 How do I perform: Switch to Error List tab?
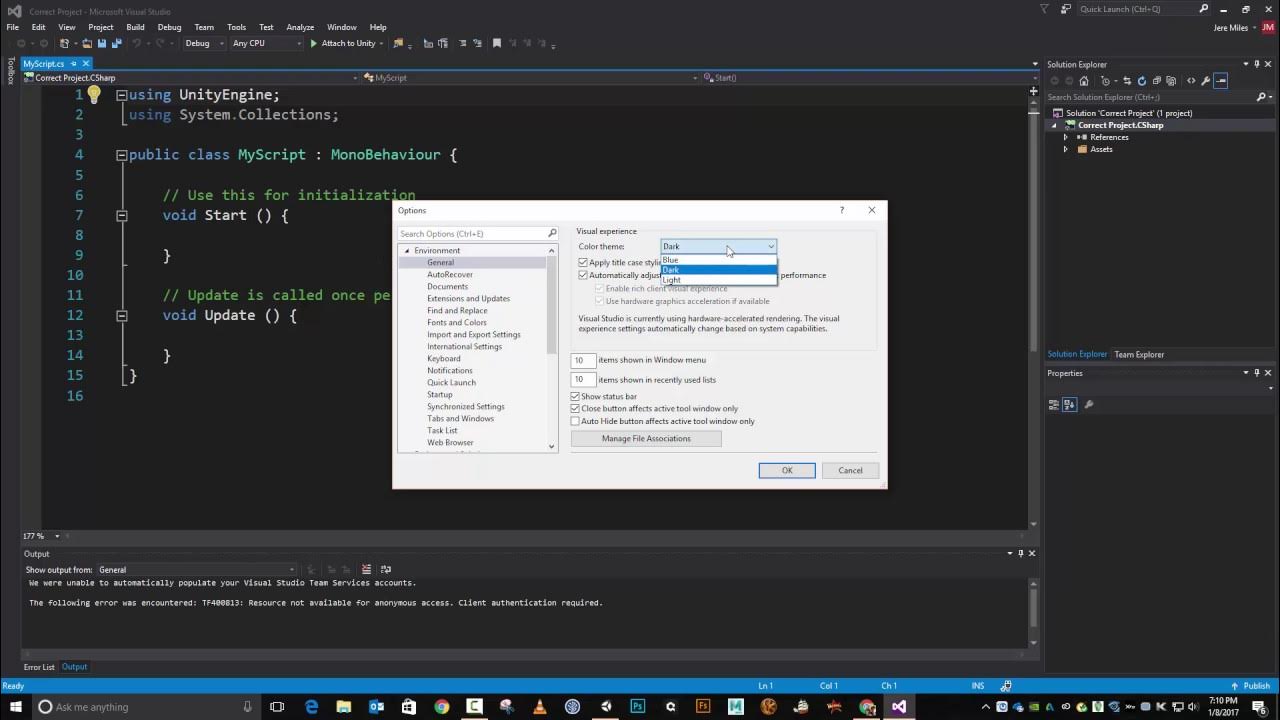39,667
